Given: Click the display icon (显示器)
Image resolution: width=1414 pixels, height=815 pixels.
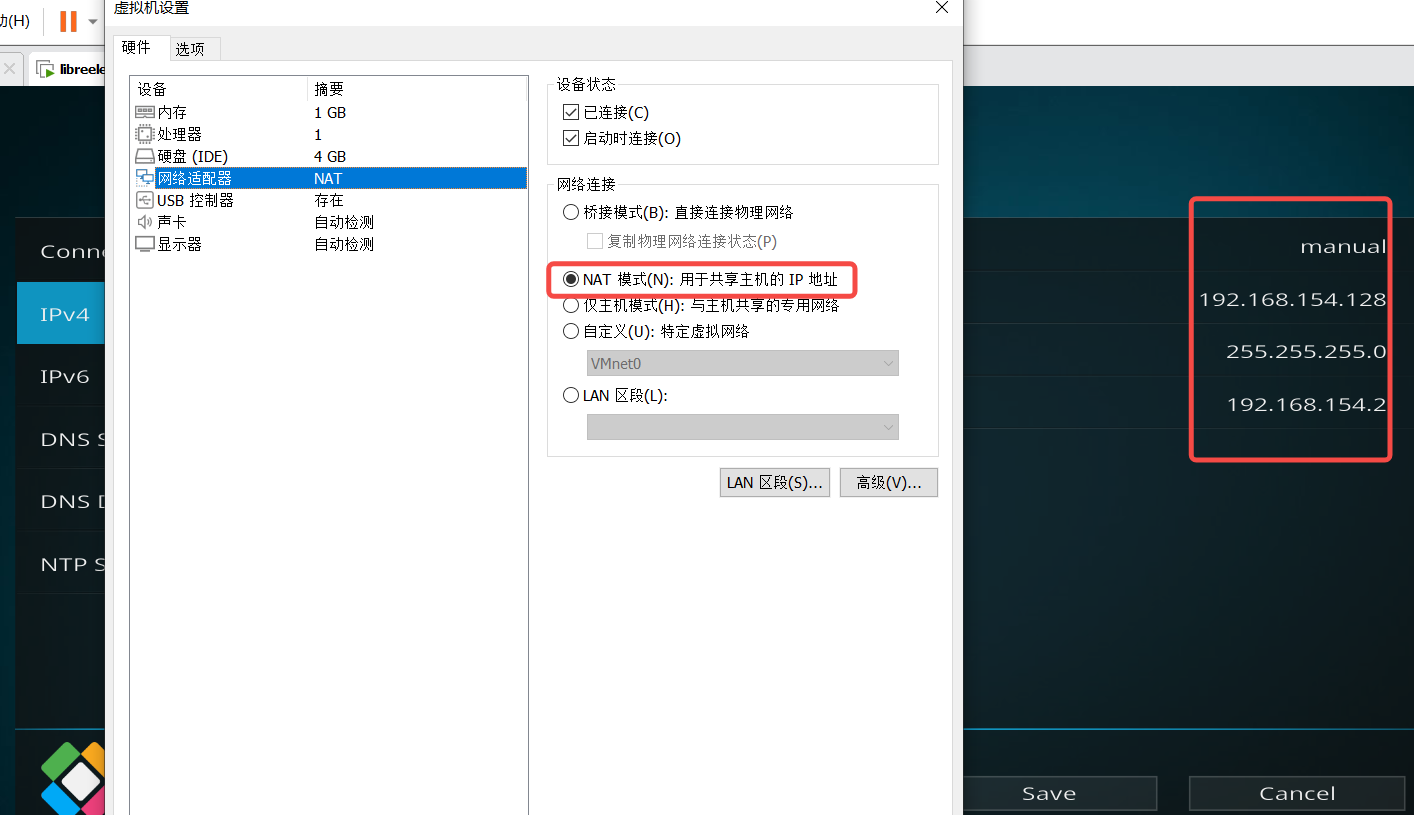Looking at the screenshot, I should pyautogui.click(x=145, y=244).
